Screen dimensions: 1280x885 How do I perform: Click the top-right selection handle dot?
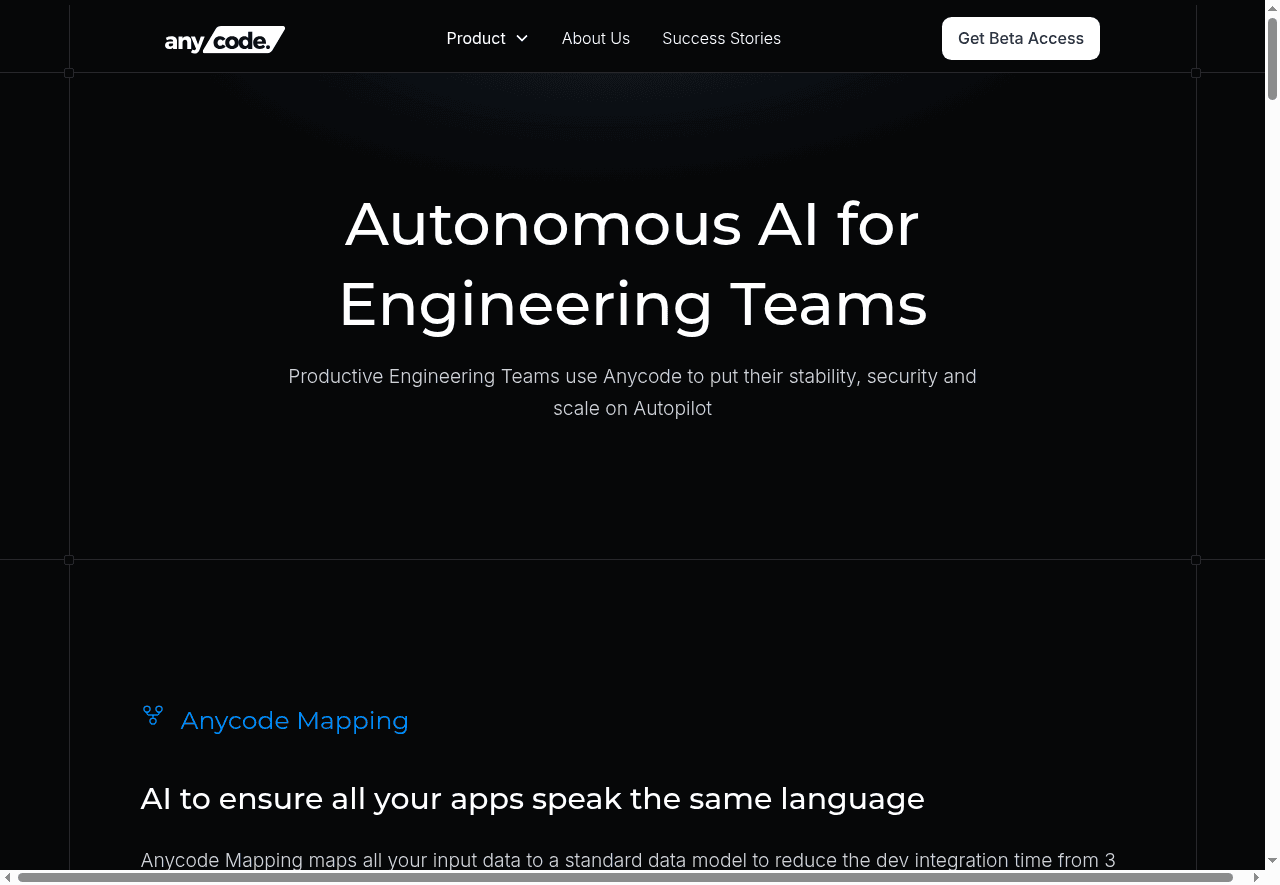1196,72
